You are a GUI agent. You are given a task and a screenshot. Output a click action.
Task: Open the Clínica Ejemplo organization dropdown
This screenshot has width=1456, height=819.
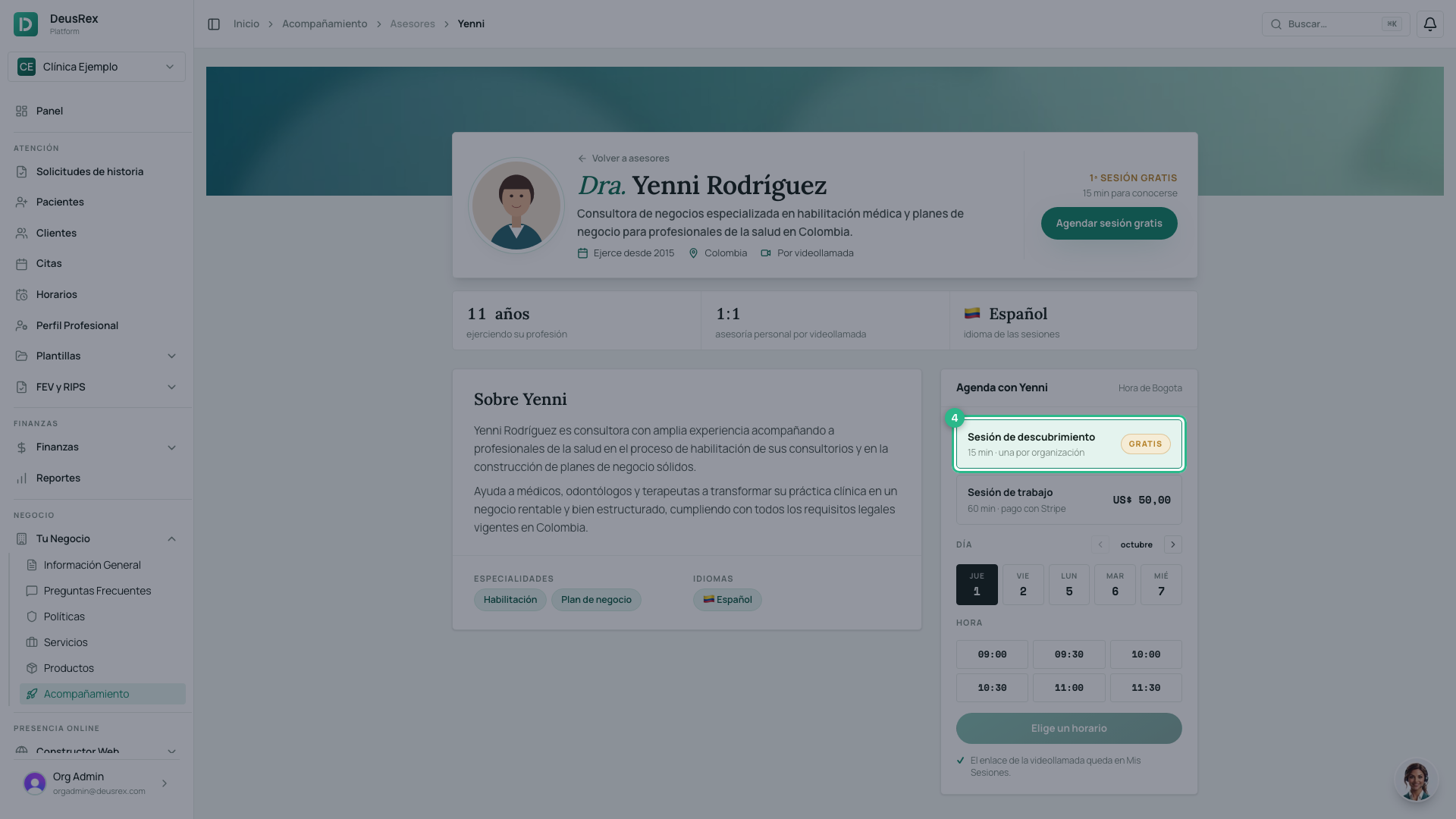[96, 67]
